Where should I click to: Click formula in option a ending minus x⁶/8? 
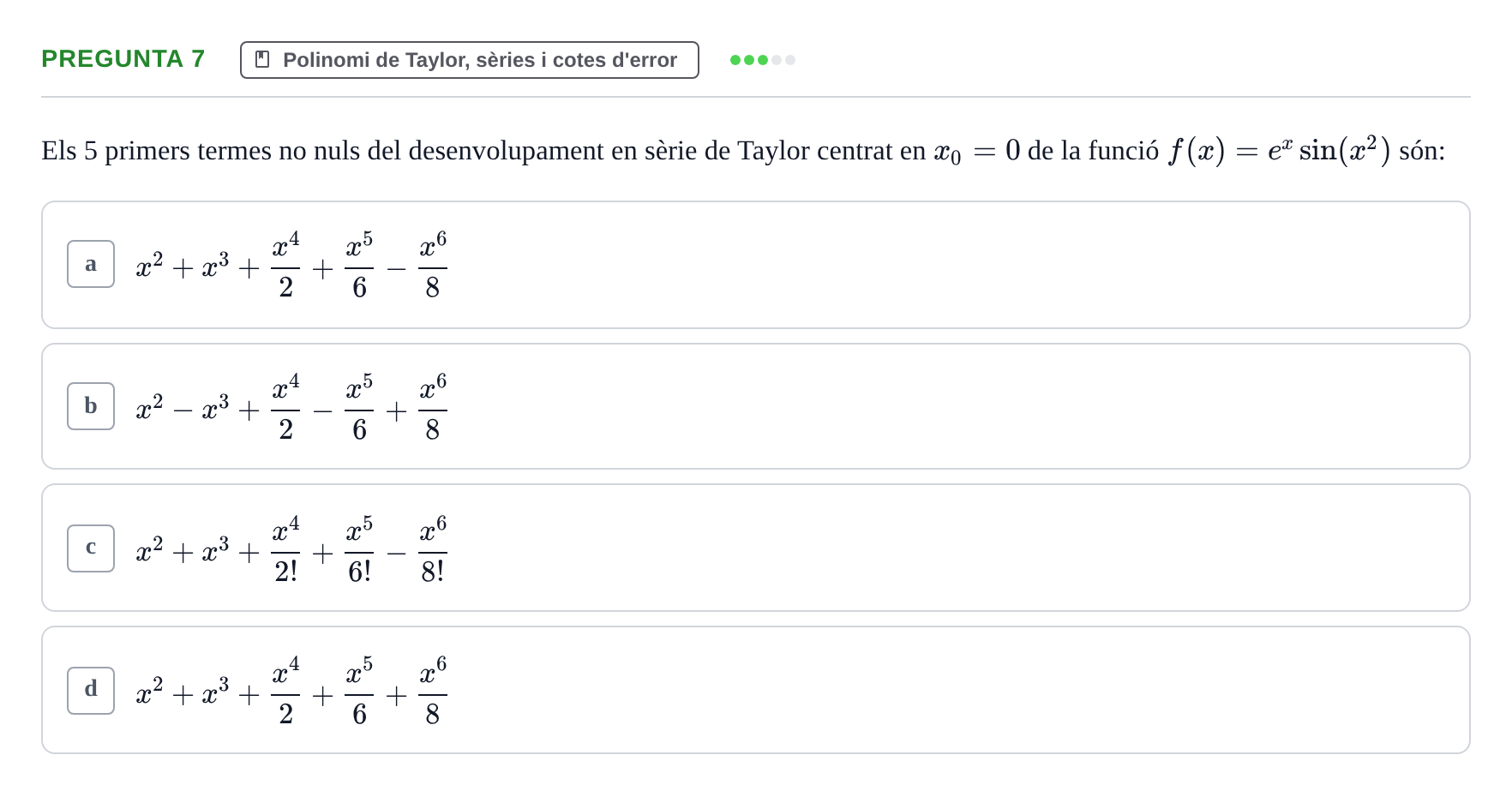click(x=291, y=265)
